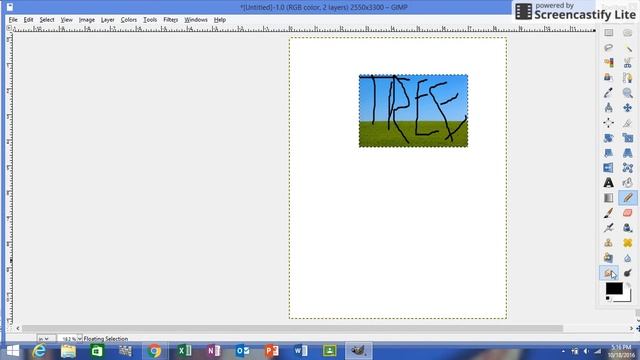Open Excel from the taskbar
Viewport: 640px width, 360px height.
click(184, 351)
